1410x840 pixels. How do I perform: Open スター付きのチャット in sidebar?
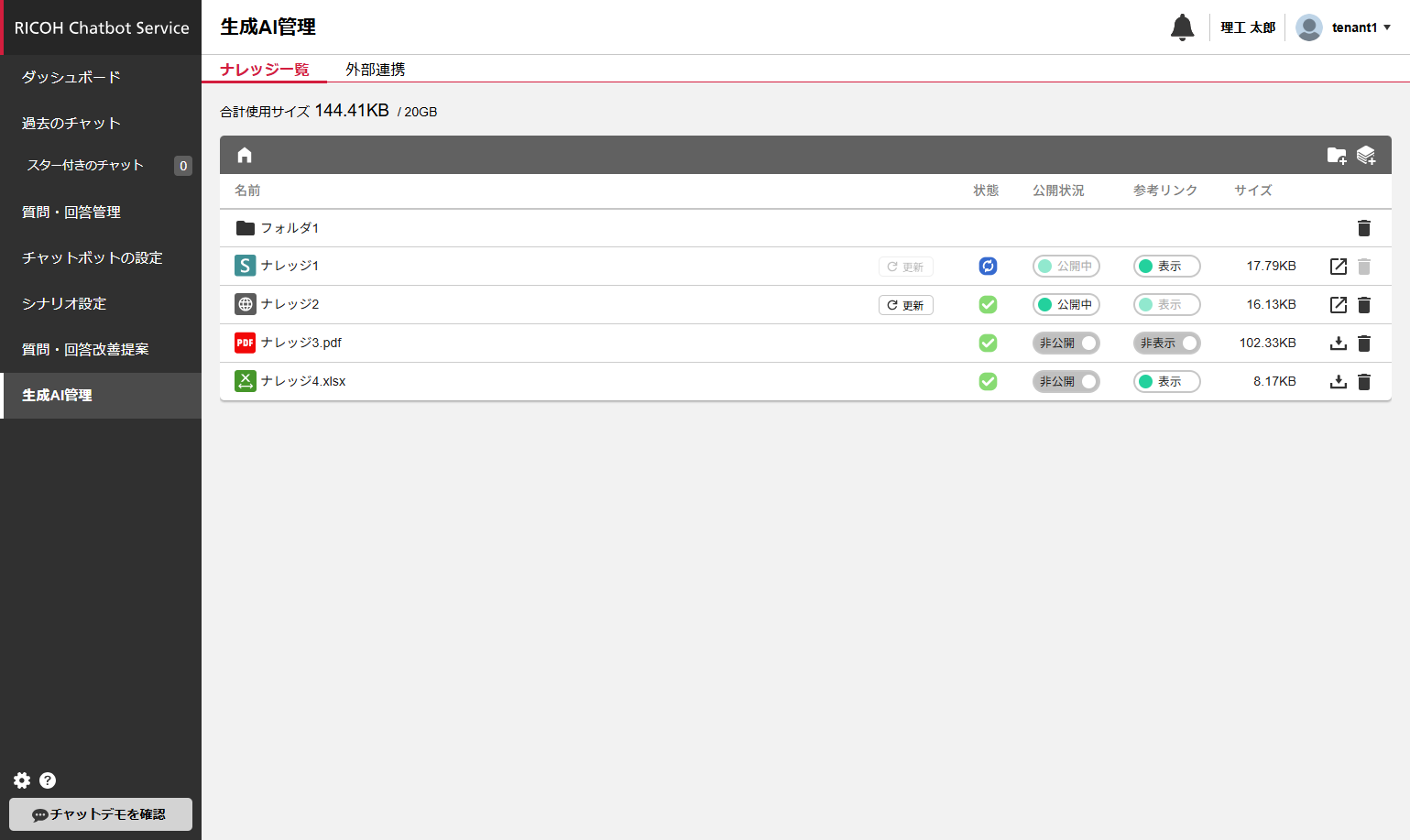click(x=85, y=165)
